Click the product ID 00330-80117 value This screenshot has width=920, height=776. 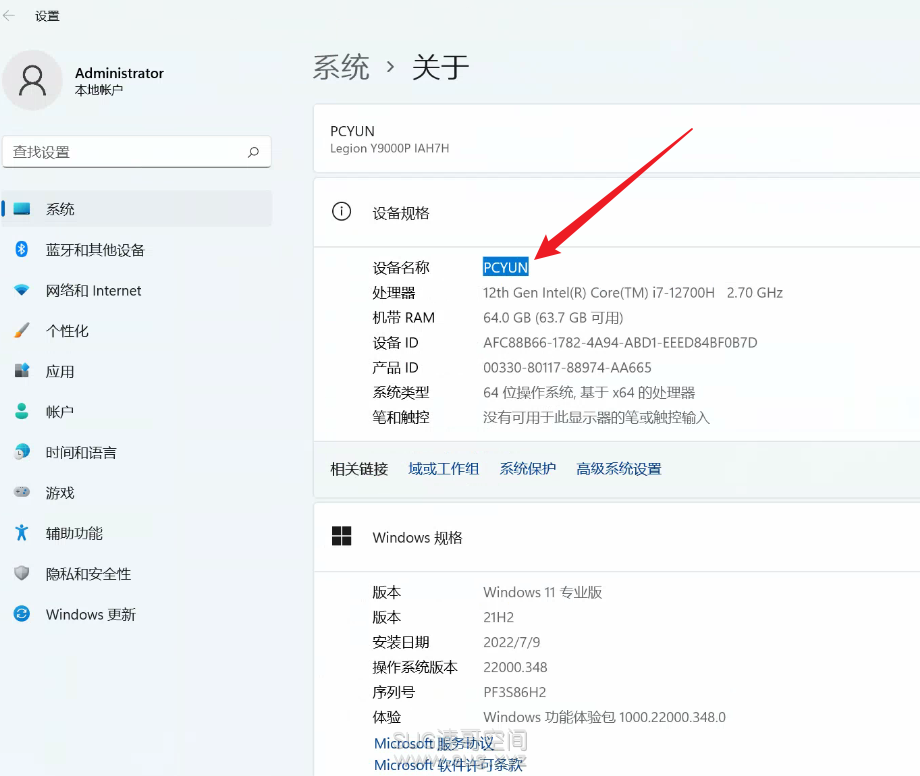(x=567, y=368)
